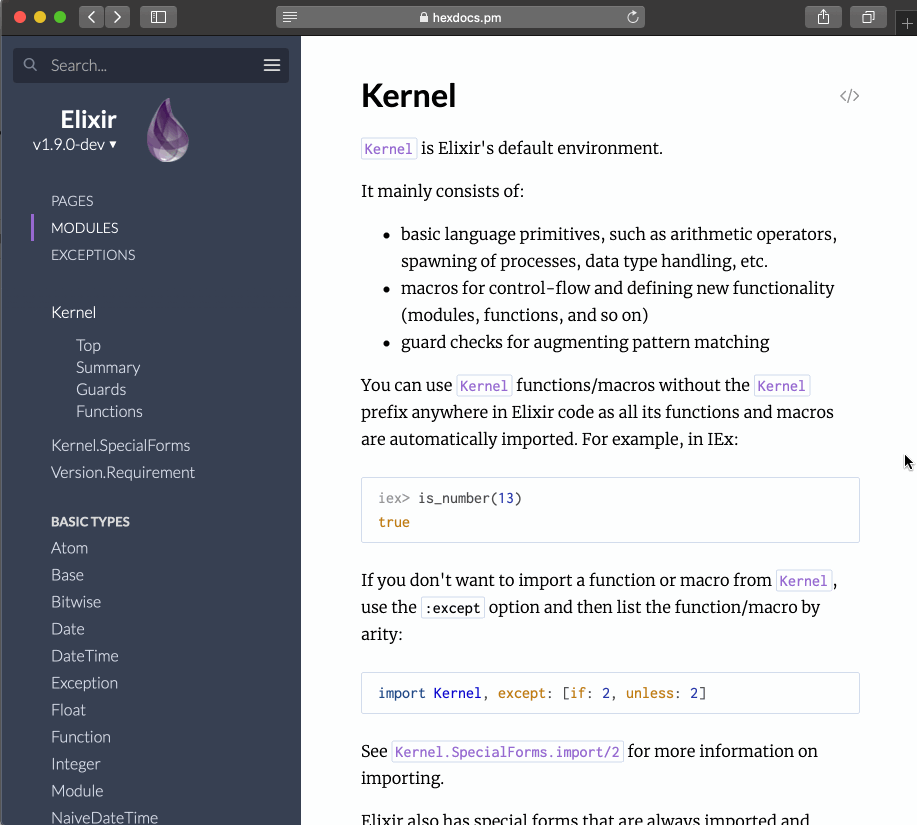Focus the Search... input field
Image resolution: width=917 pixels, height=825 pixels.
[x=152, y=65]
